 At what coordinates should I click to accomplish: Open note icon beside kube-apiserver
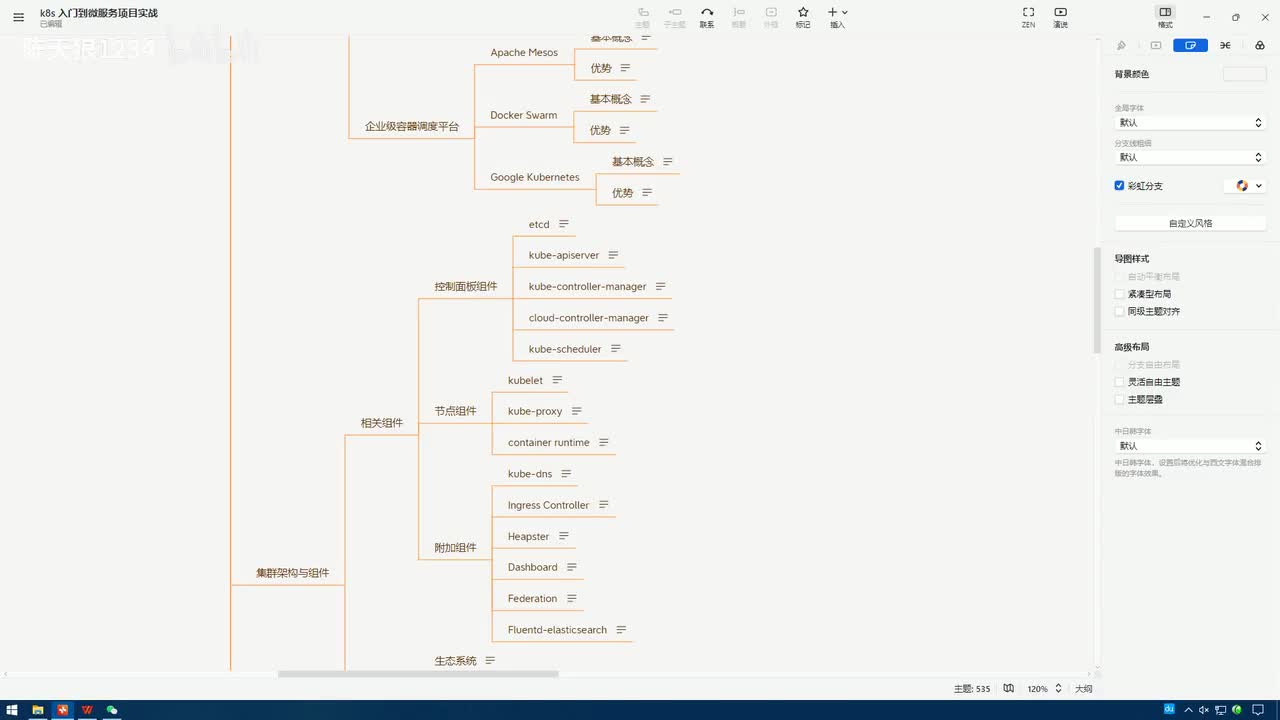(x=613, y=255)
